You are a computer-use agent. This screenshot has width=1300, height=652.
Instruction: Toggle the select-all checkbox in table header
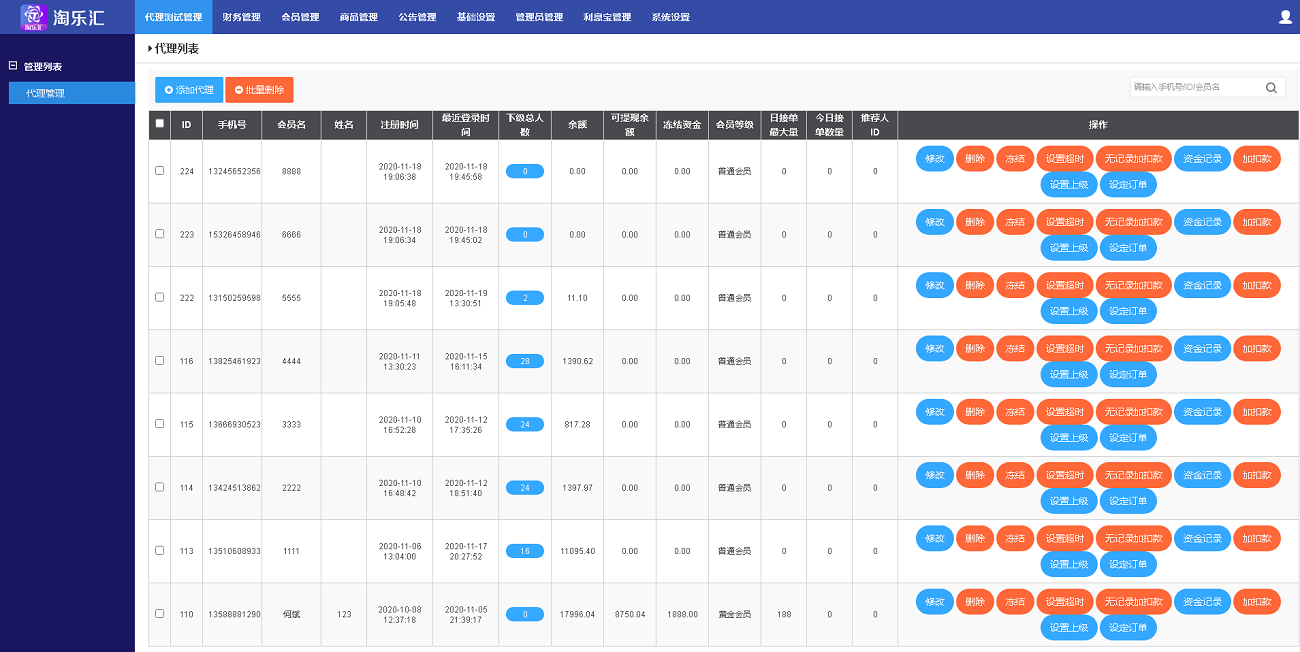[159, 122]
